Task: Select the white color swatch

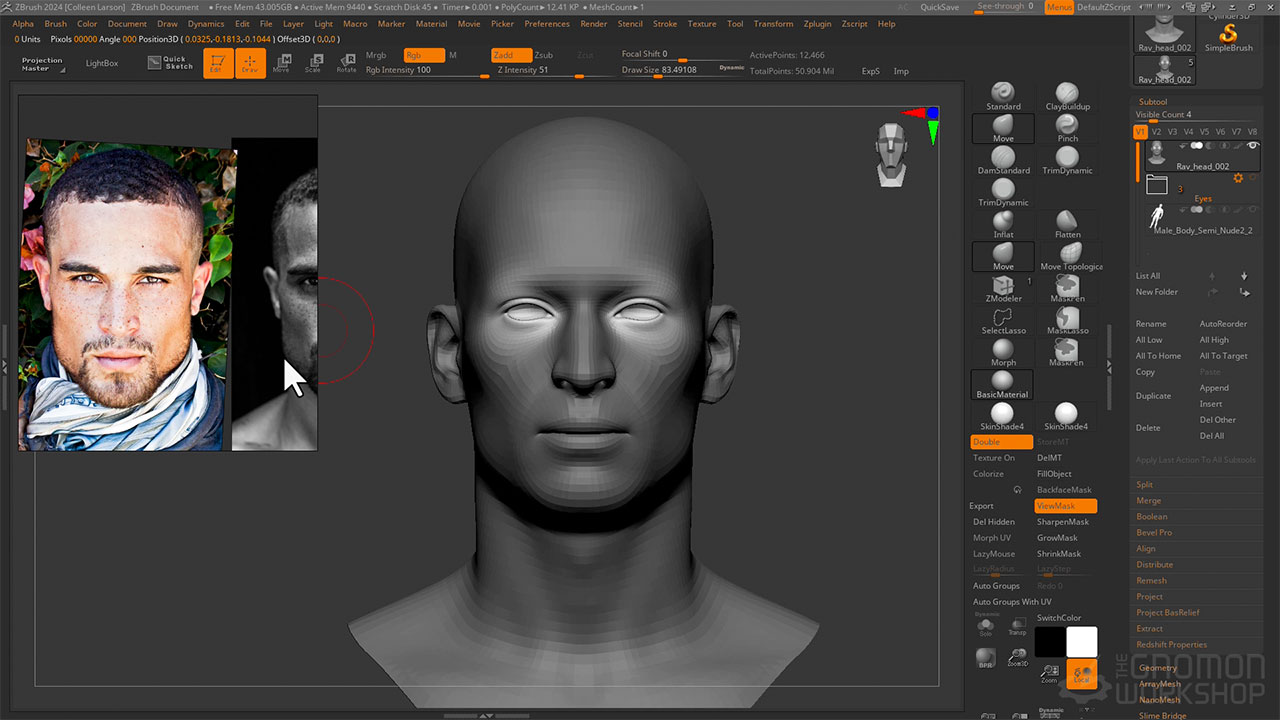Action: [x=1081, y=641]
